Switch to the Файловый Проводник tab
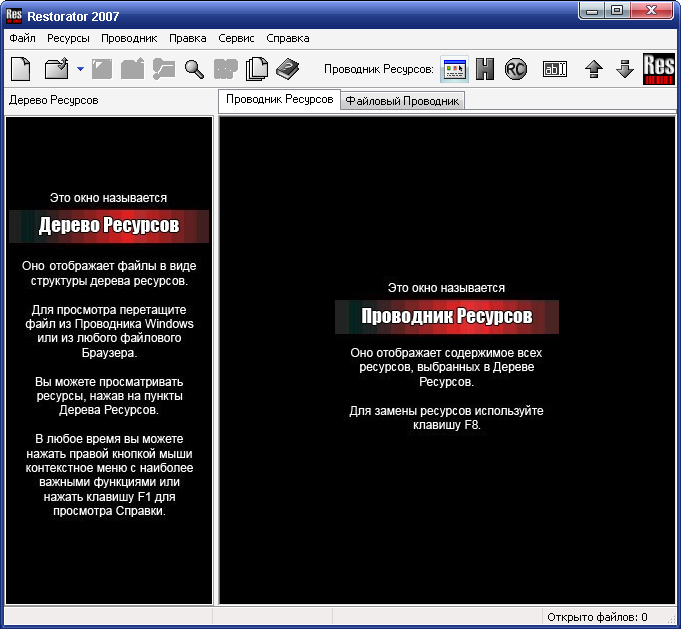 (x=402, y=101)
